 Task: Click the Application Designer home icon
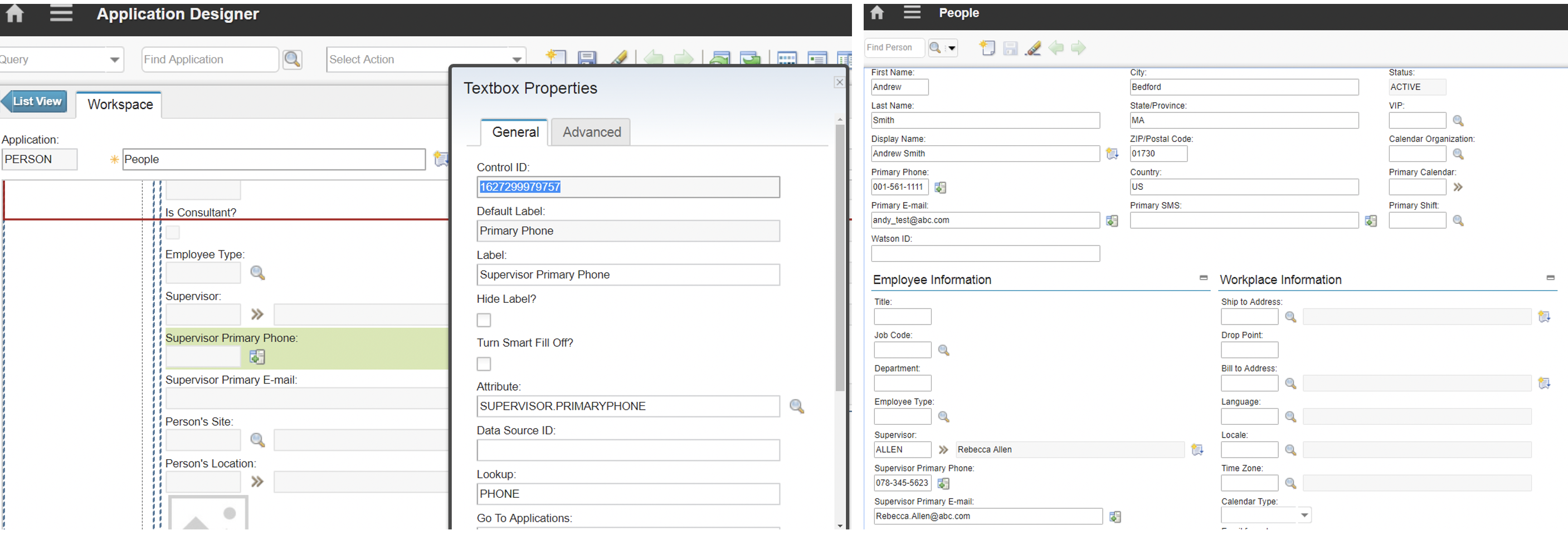pos(14,13)
